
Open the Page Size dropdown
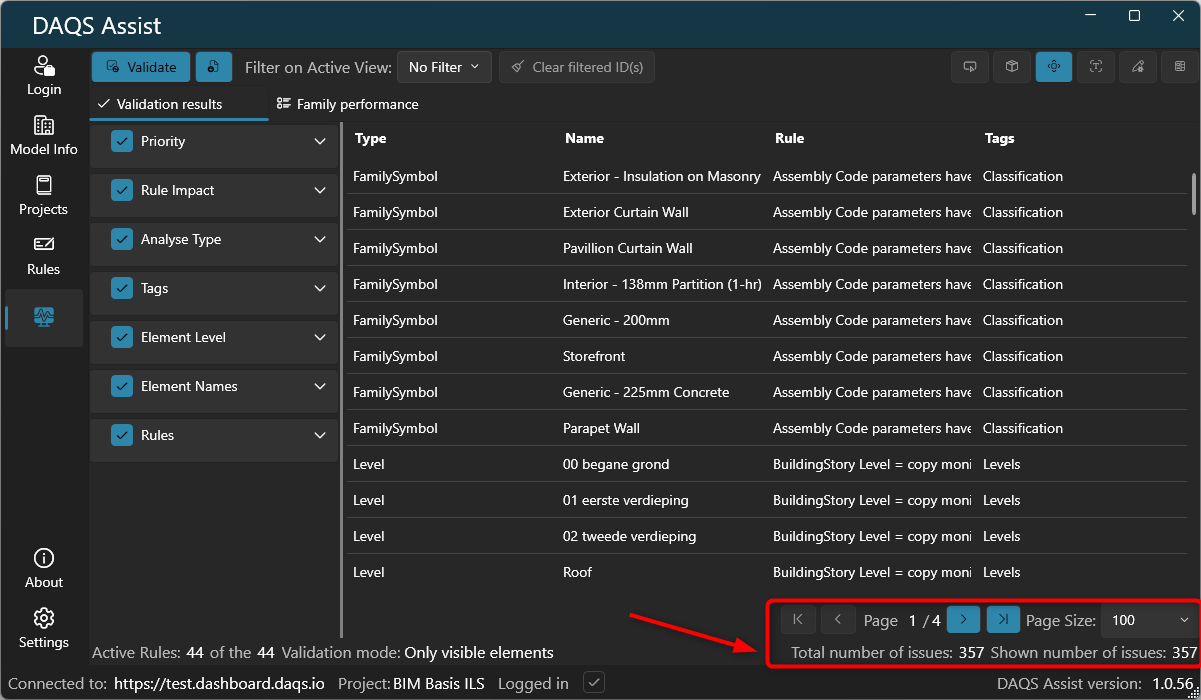[1148, 620]
